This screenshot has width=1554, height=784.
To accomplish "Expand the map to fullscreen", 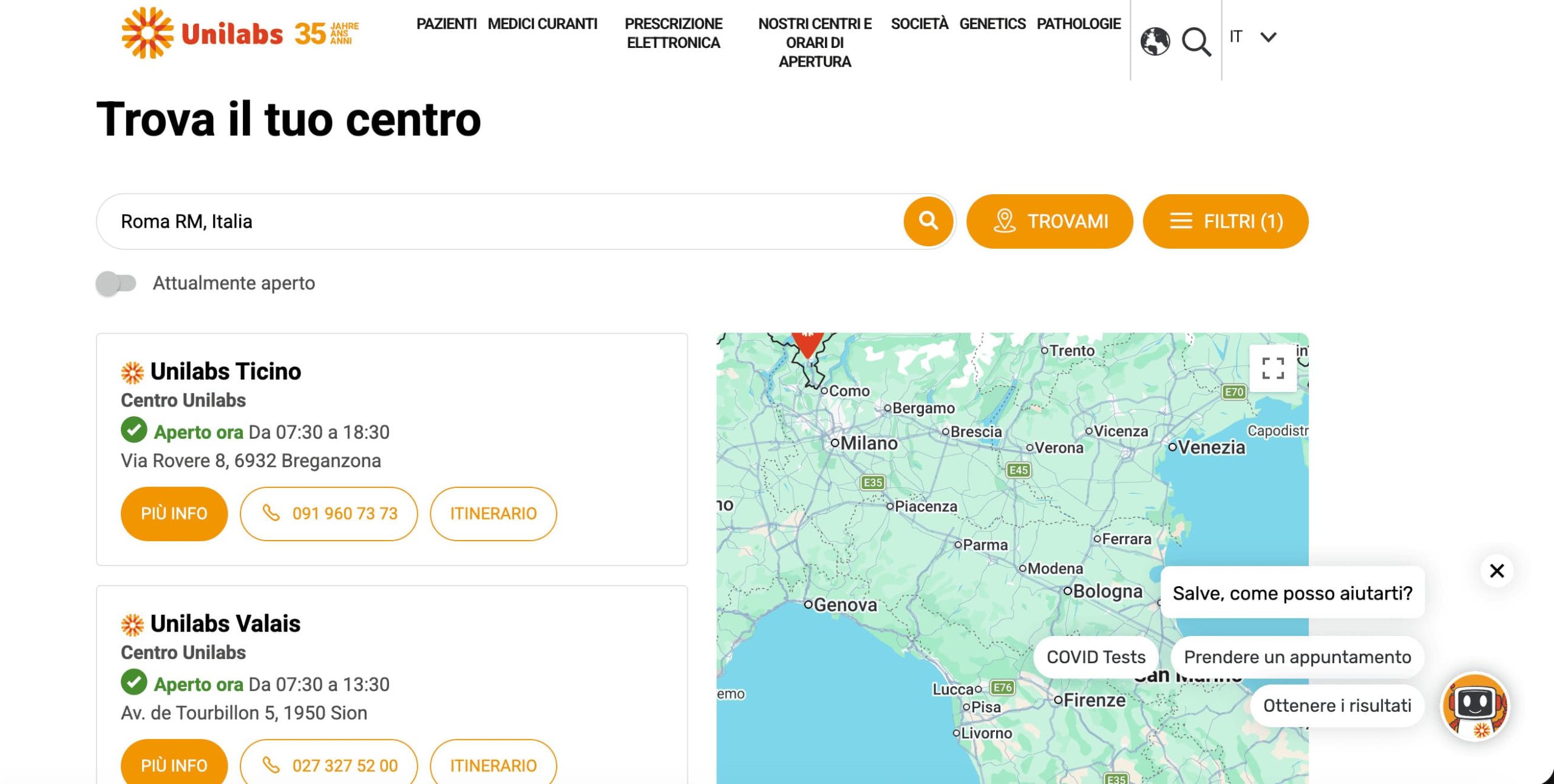I will point(1272,368).
